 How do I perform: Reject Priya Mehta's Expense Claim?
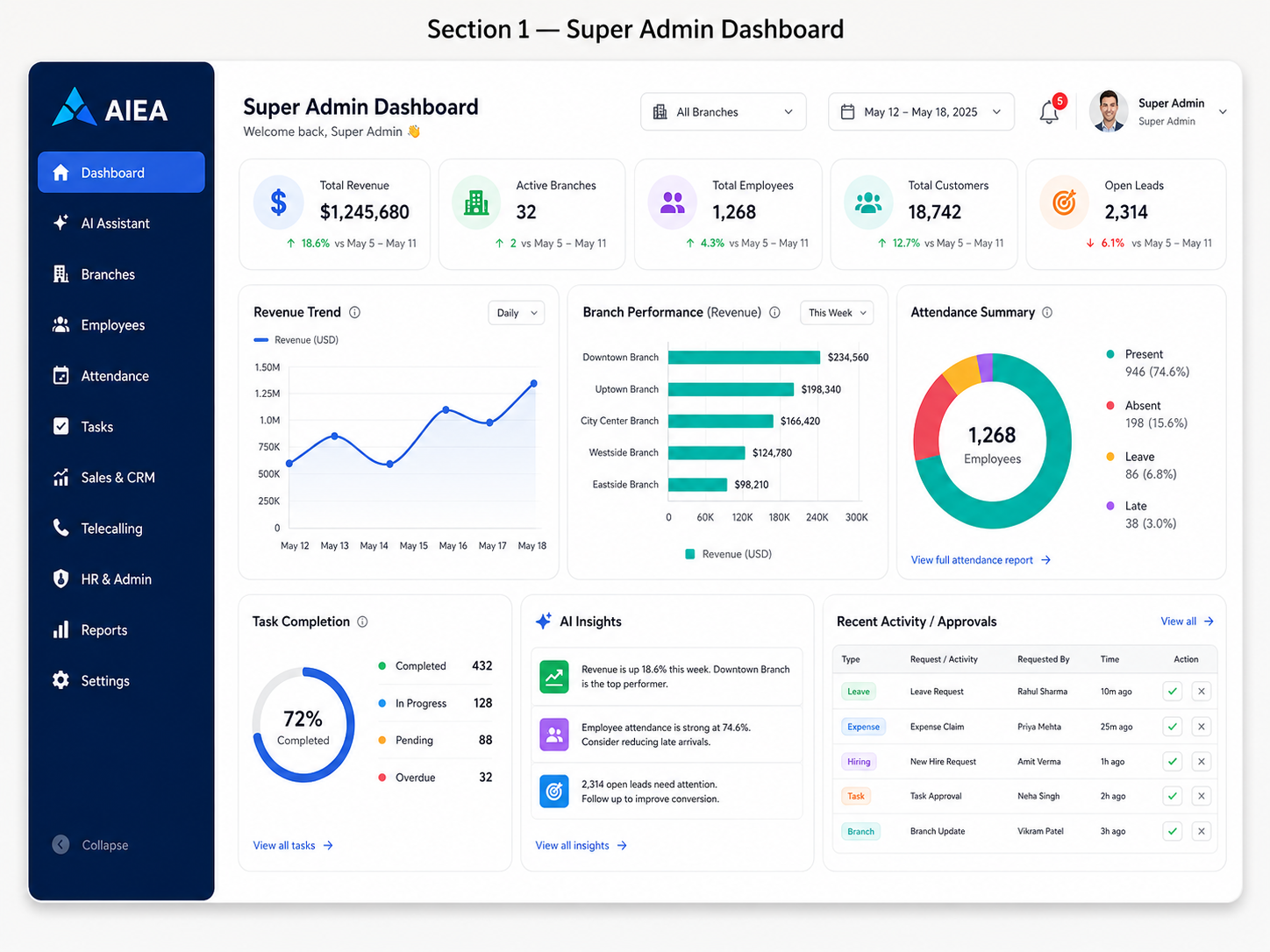tap(1202, 727)
